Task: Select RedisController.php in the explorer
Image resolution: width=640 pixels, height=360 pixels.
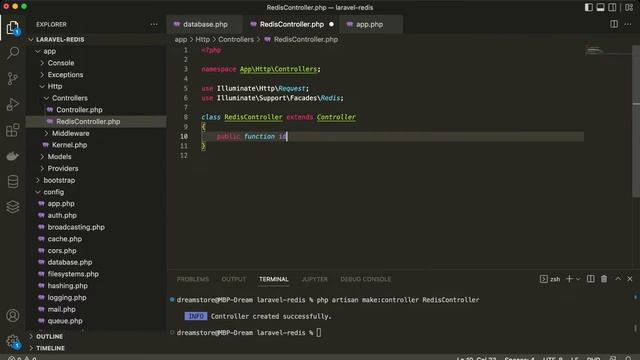Action: 96,122
